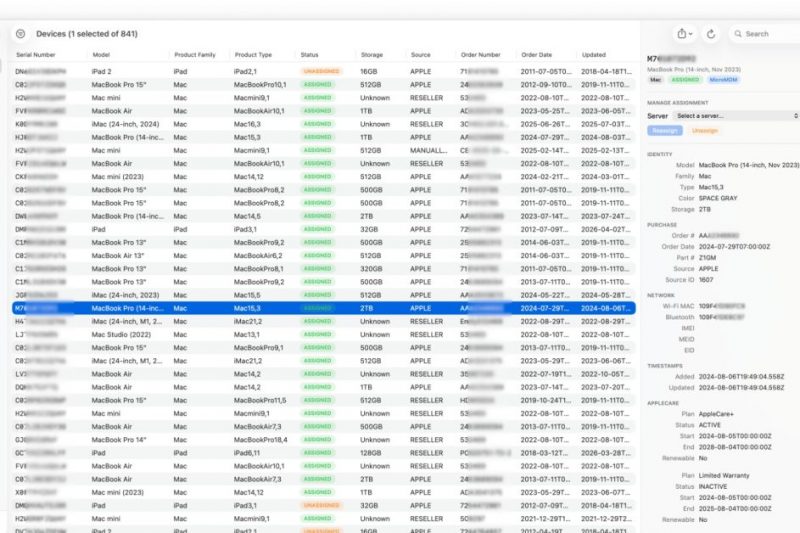Sort by the Updated column header
The height and width of the screenshot is (533, 800).
[593, 55]
